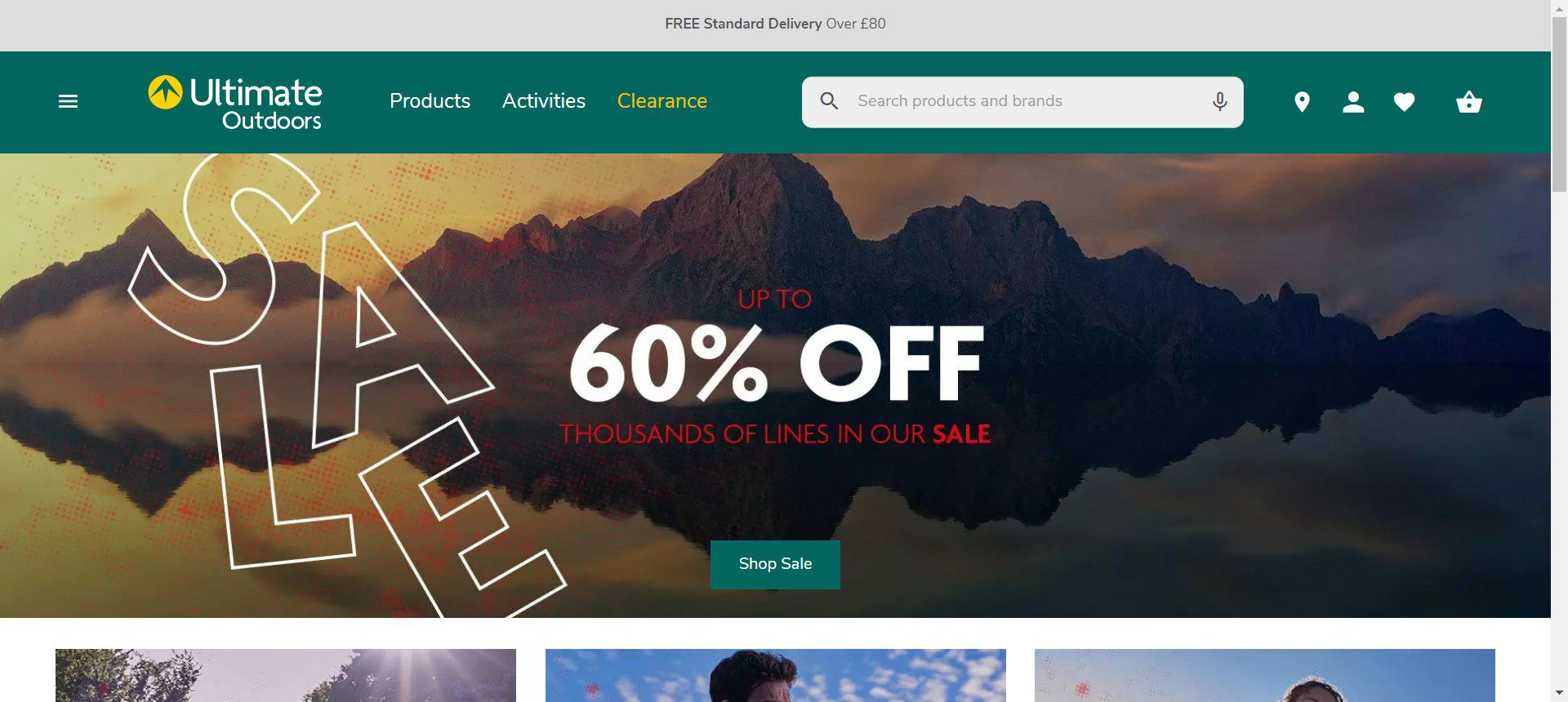The image size is (1568, 702).
Task: Open the Activities menu
Action: pyautogui.click(x=544, y=101)
